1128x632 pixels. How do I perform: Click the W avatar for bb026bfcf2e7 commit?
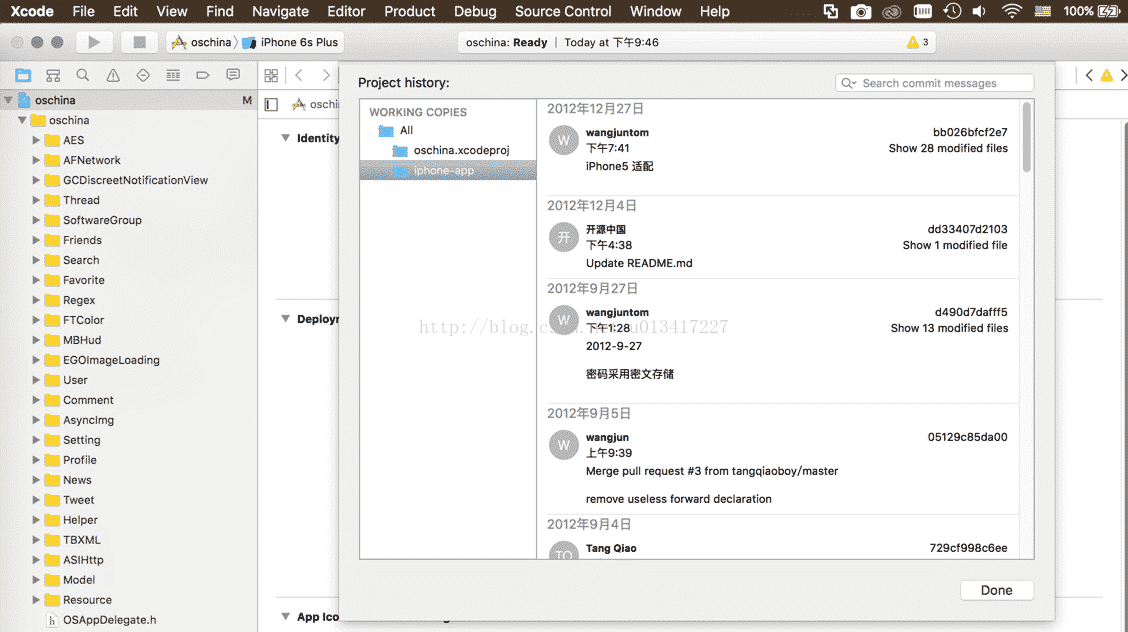[564, 140]
